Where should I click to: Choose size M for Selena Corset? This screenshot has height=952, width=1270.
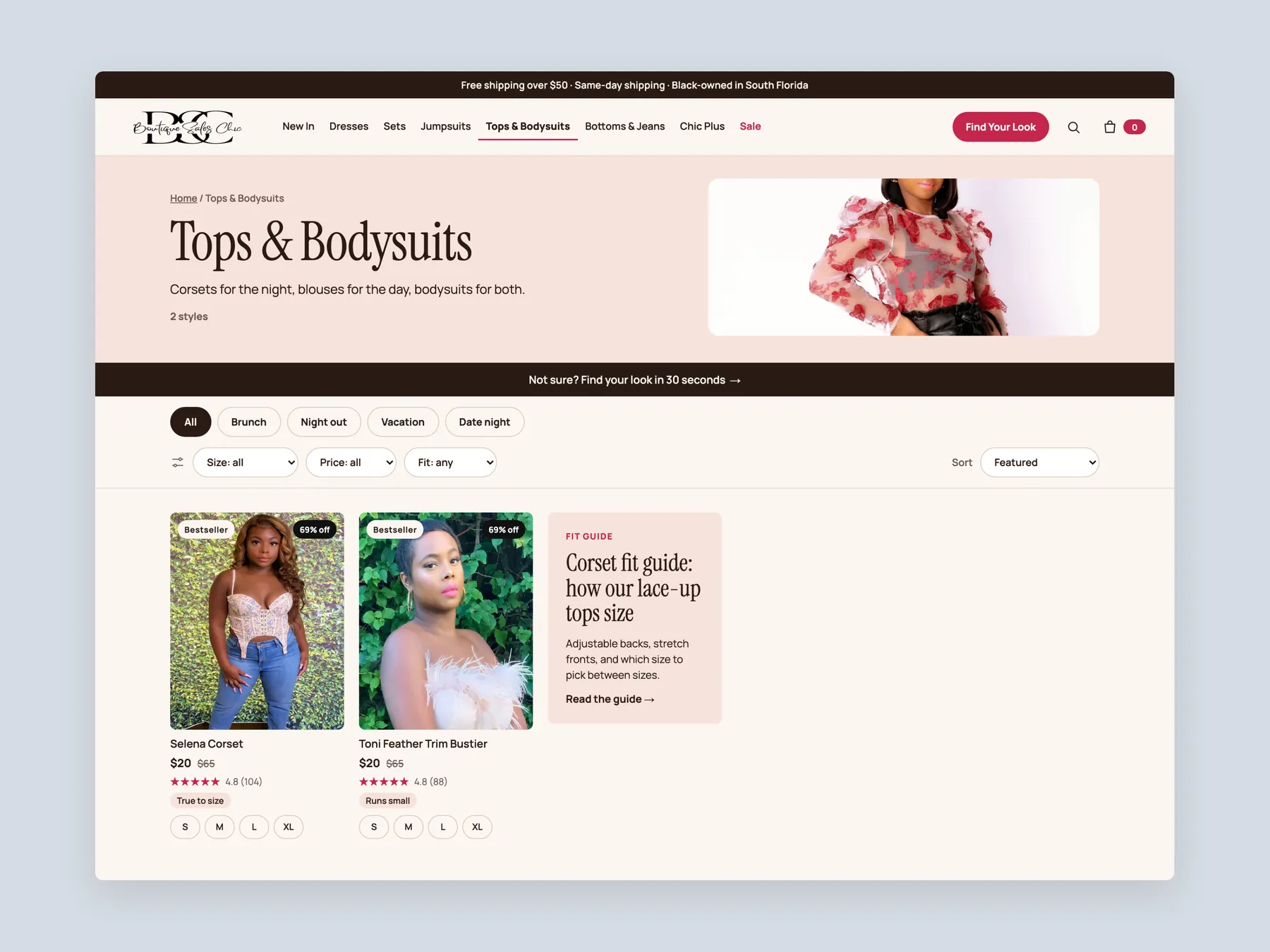point(219,826)
